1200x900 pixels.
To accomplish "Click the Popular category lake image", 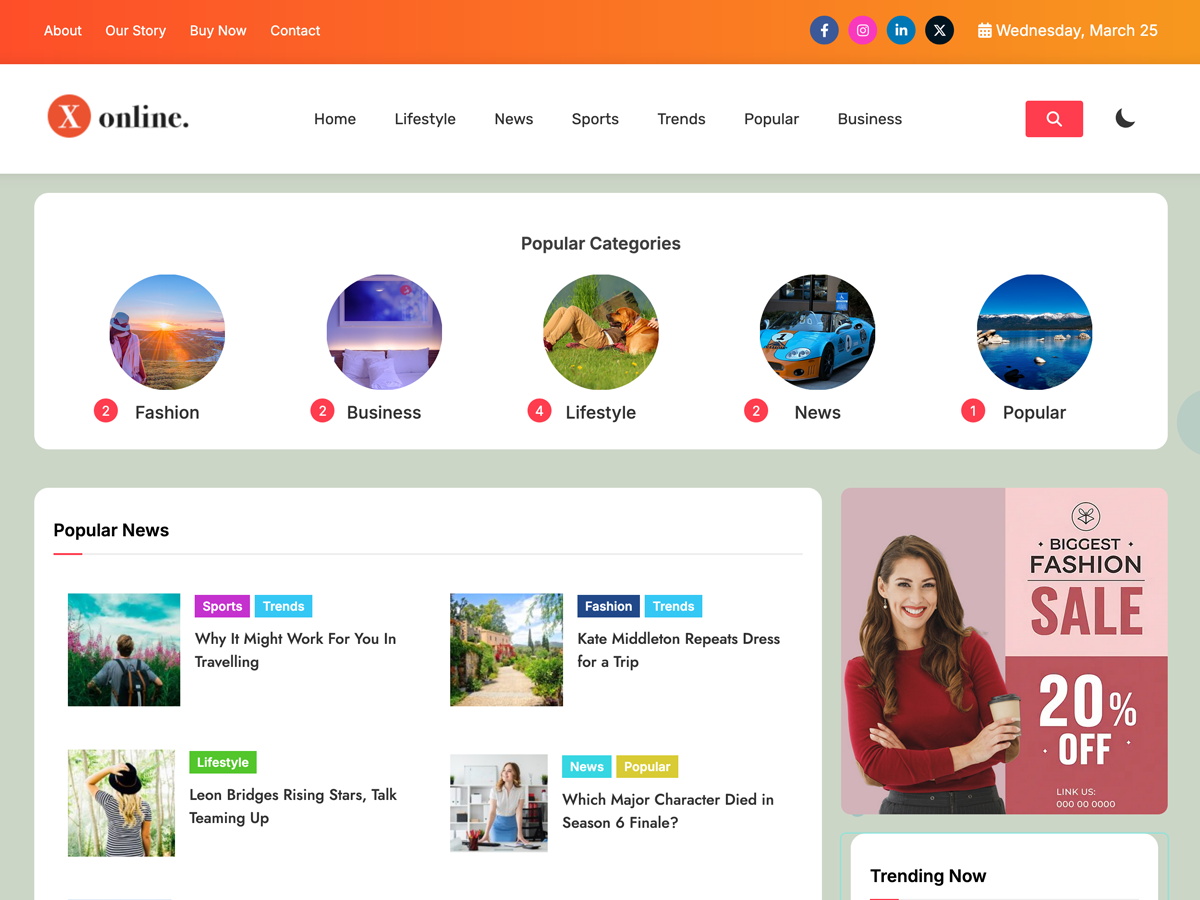I will [1034, 332].
